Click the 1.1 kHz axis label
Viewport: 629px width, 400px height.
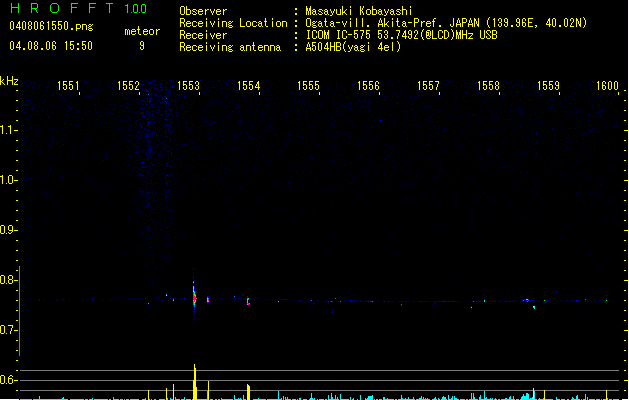(x=8, y=130)
